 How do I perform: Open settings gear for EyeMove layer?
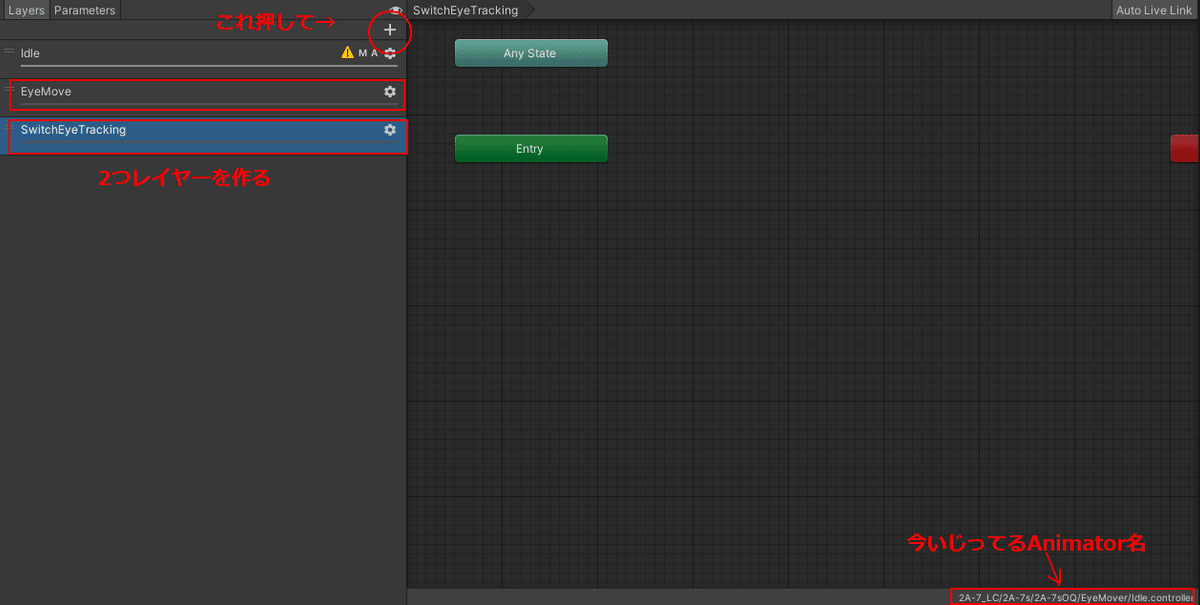click(x=390, y=91)
